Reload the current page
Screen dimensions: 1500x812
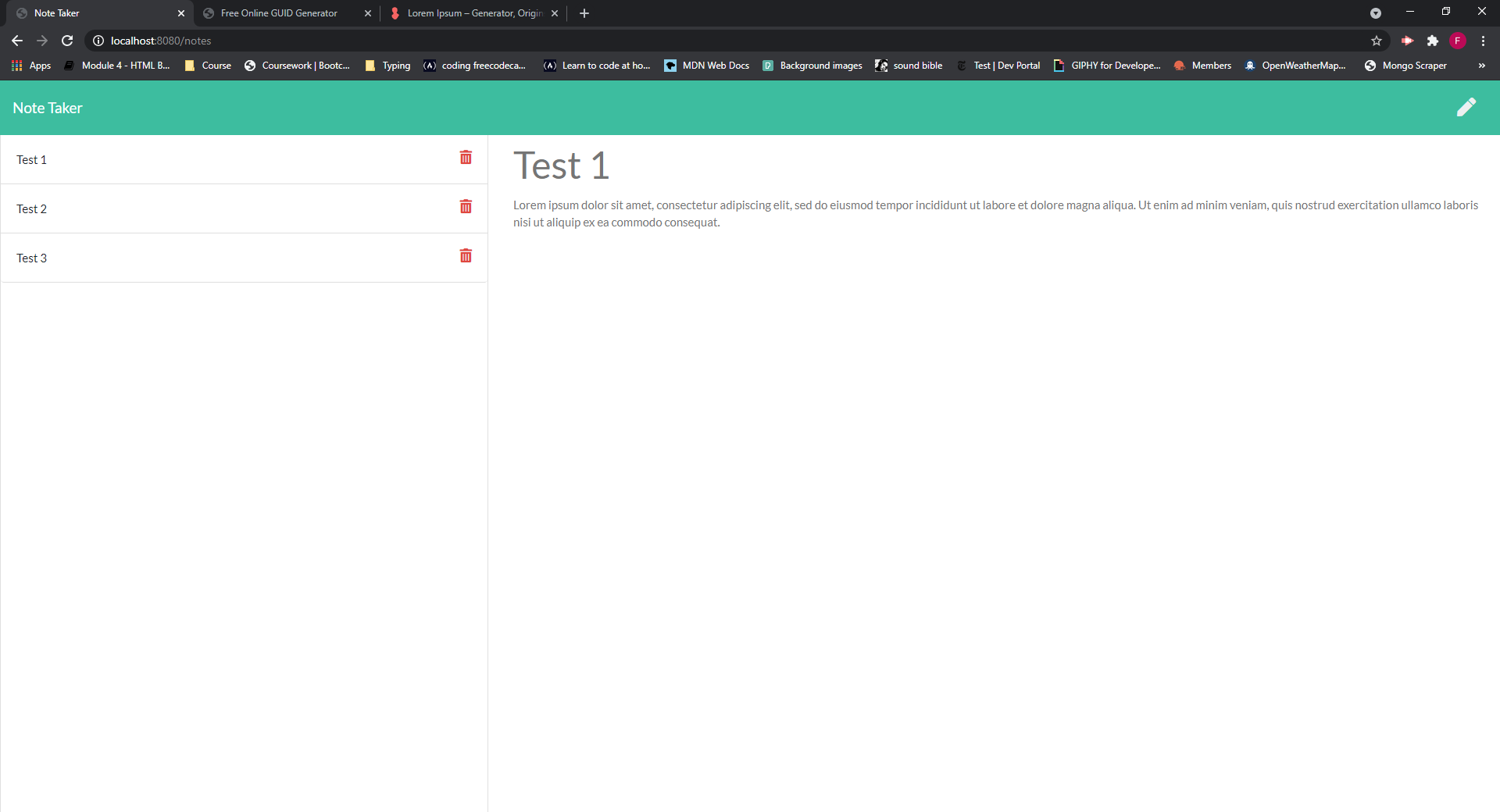click(x=67, y=41)
